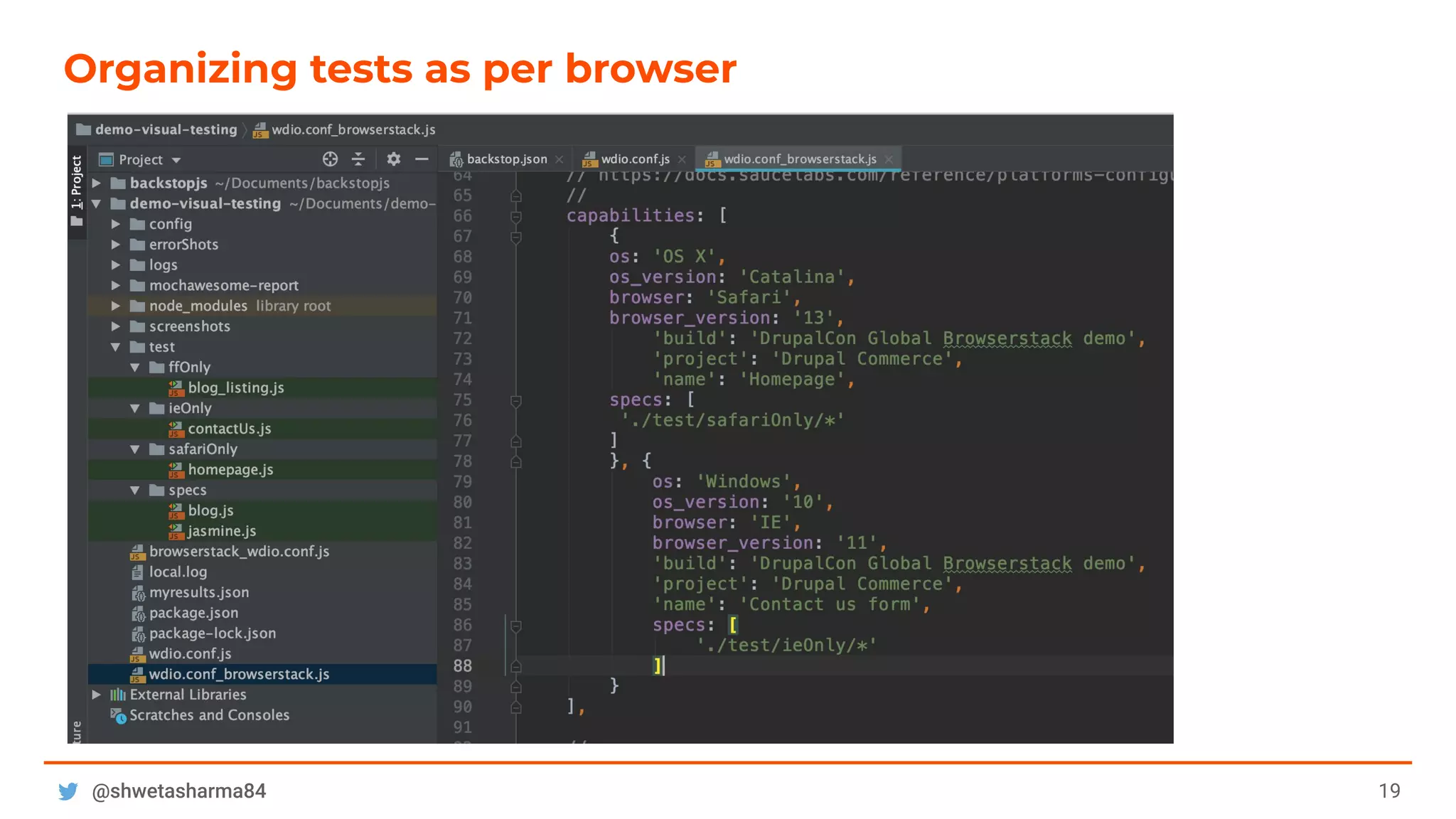The width and height of the screenshot is (1456, 819).
Task: Collapse the demo-visual-testing folder
Action: pos(97,204)
